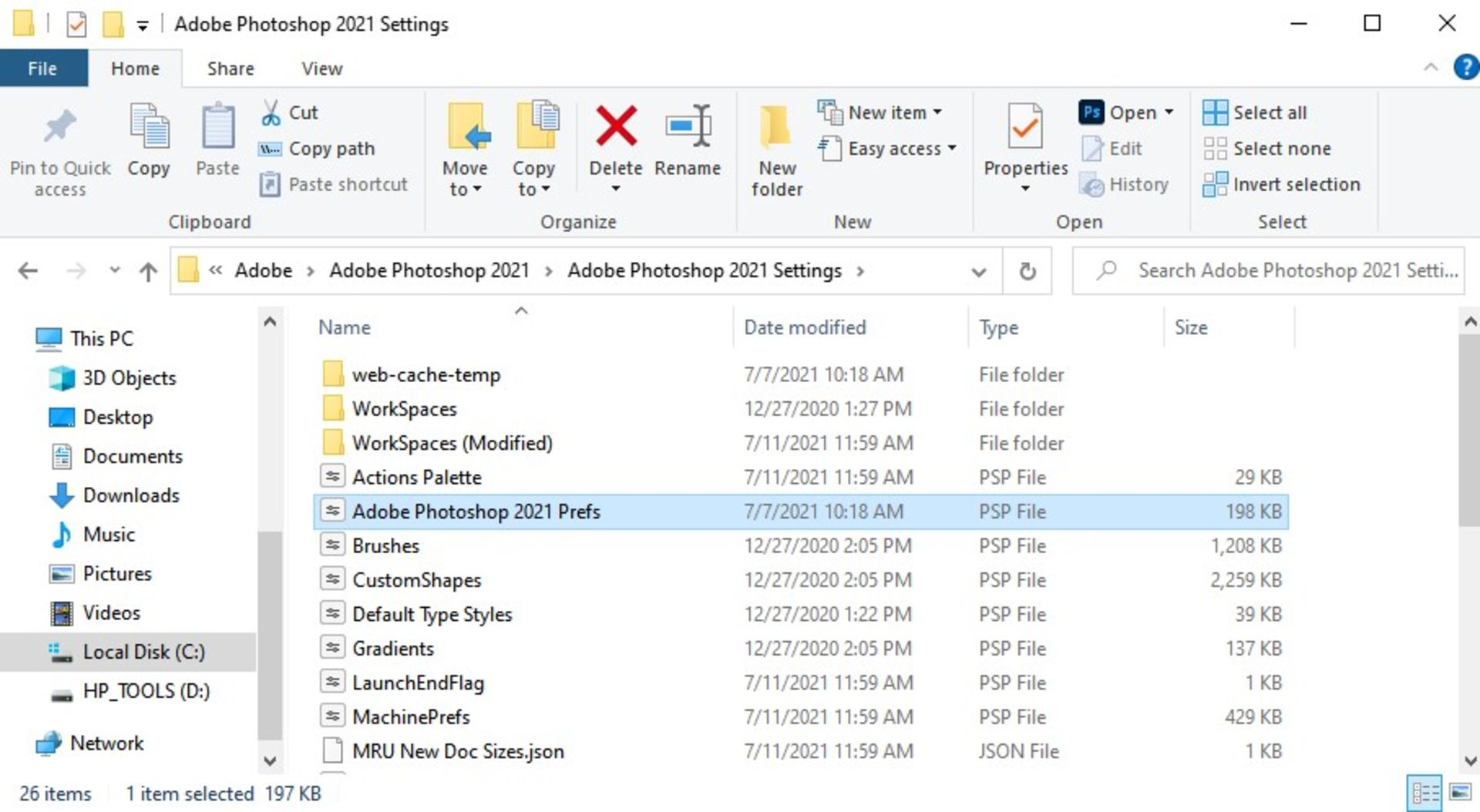1480x812 pixels.
Task: Click Adobe Photoshop 2021 breadcrumb
Action: tap(429, 271)
